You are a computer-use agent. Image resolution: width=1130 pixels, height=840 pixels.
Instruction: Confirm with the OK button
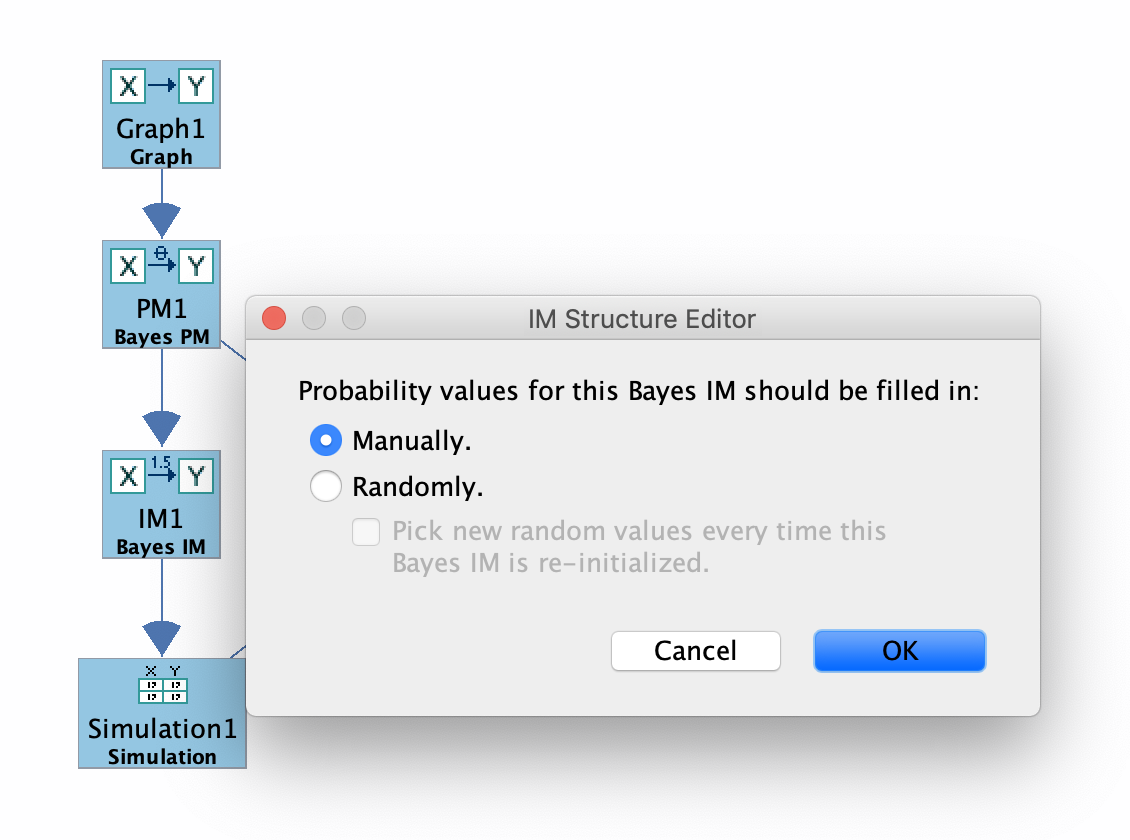(x=898, y=650)
